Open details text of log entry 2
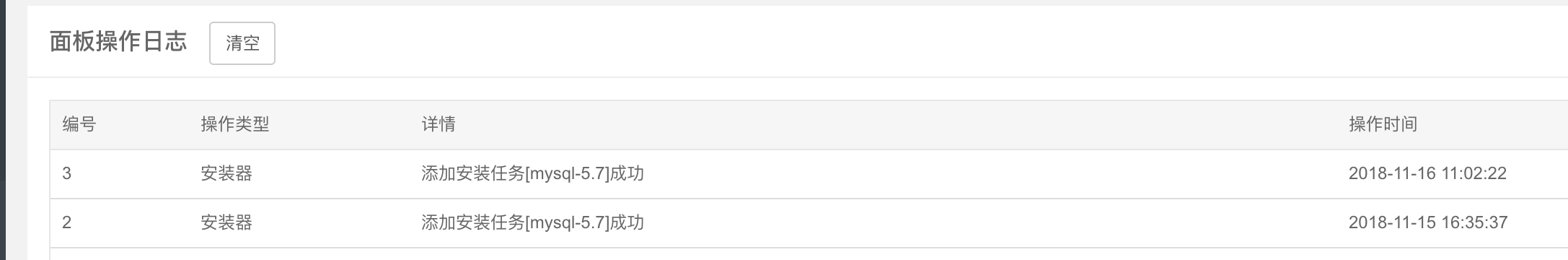Screen dimensions: 1568x260 (533, 222)
